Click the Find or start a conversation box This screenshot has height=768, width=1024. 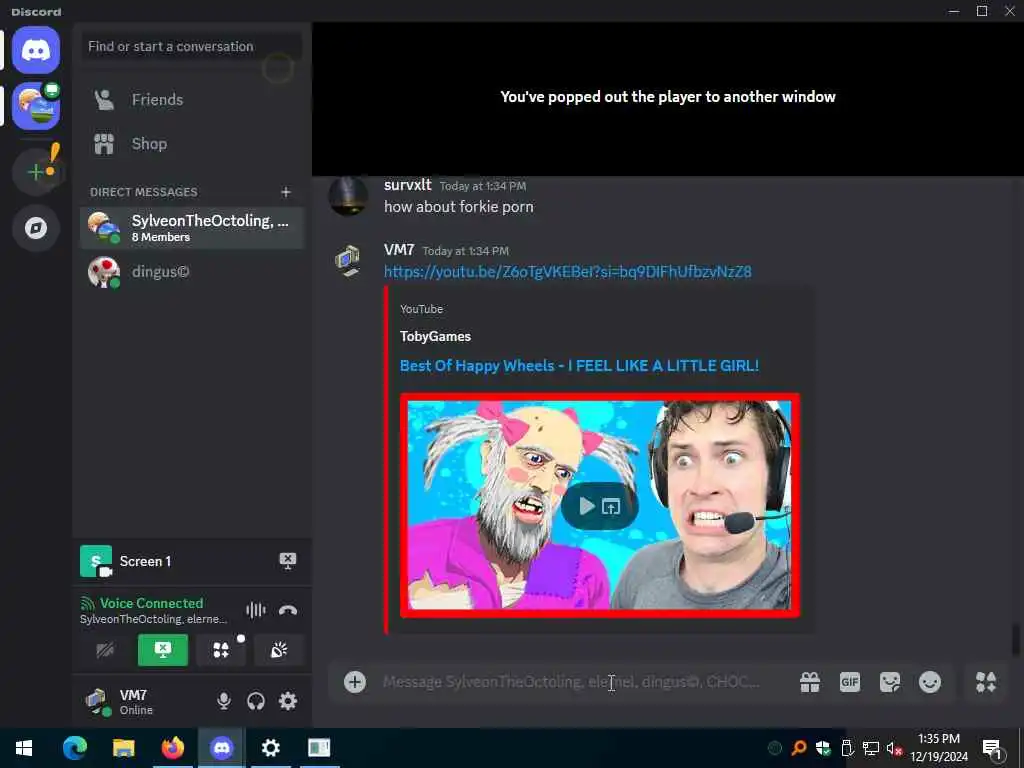tap(191, 46)
